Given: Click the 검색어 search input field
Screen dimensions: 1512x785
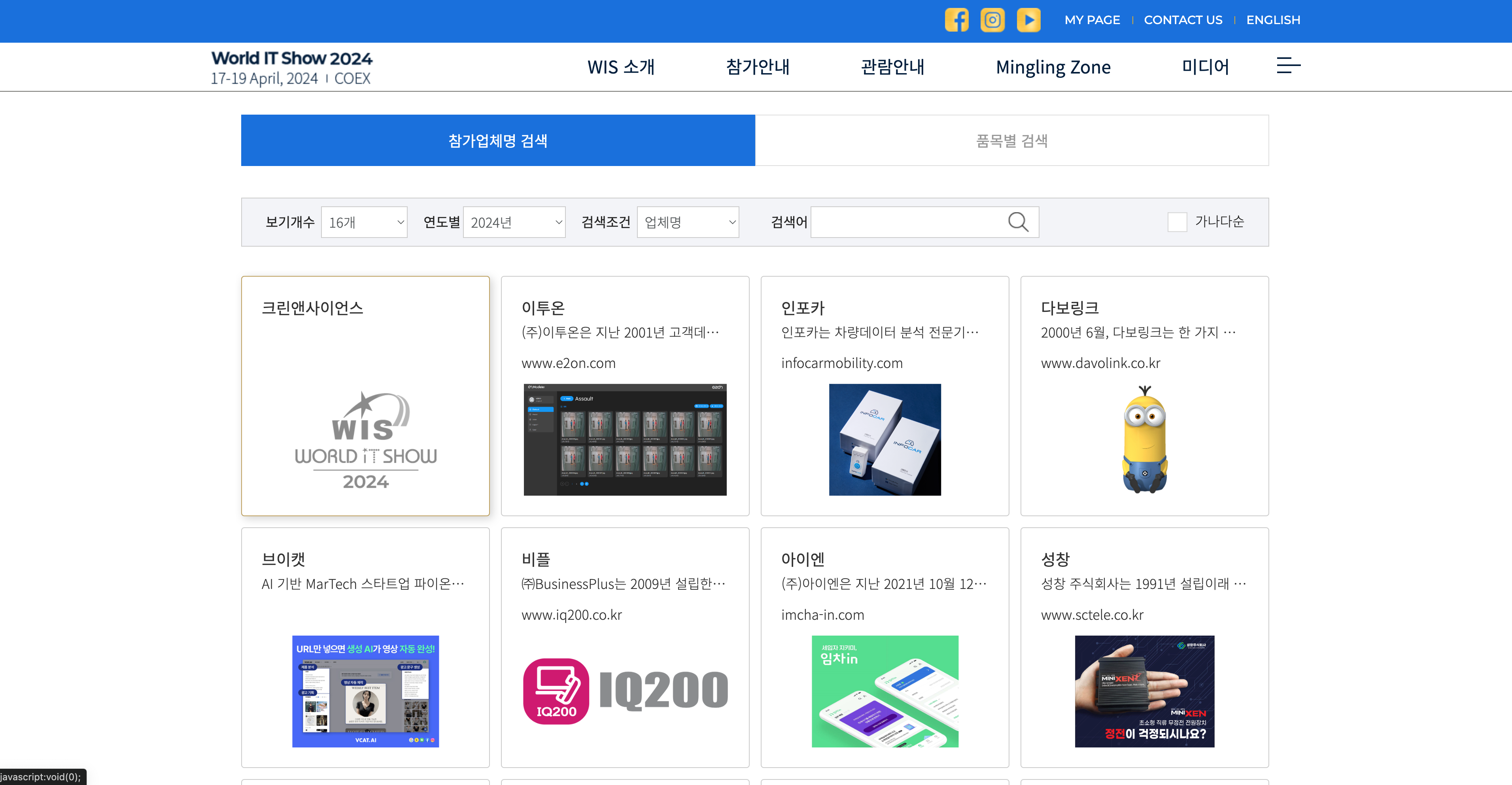Looking at the screenshot, I should click(x=907, y=223).
